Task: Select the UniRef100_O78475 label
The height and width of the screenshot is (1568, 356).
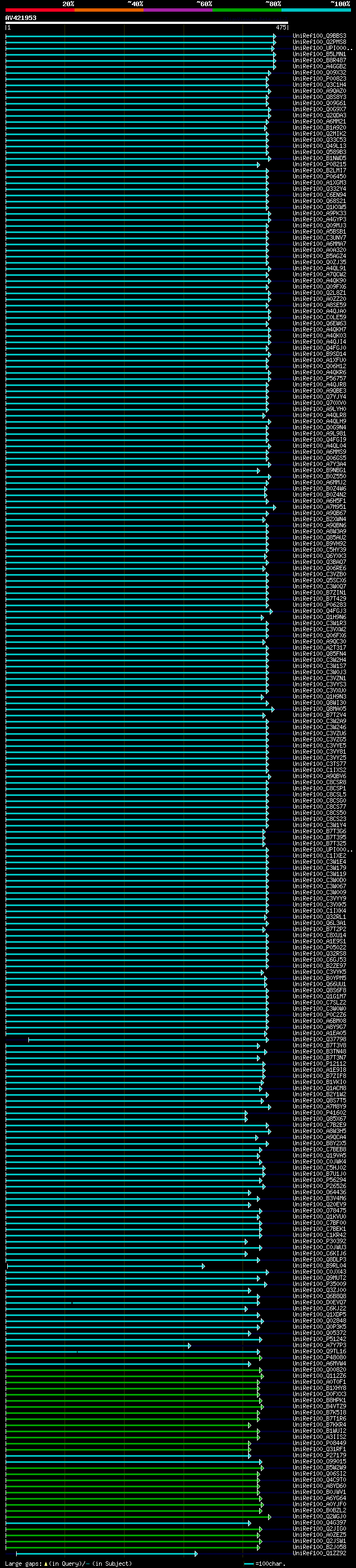Action: point(319,1211)
